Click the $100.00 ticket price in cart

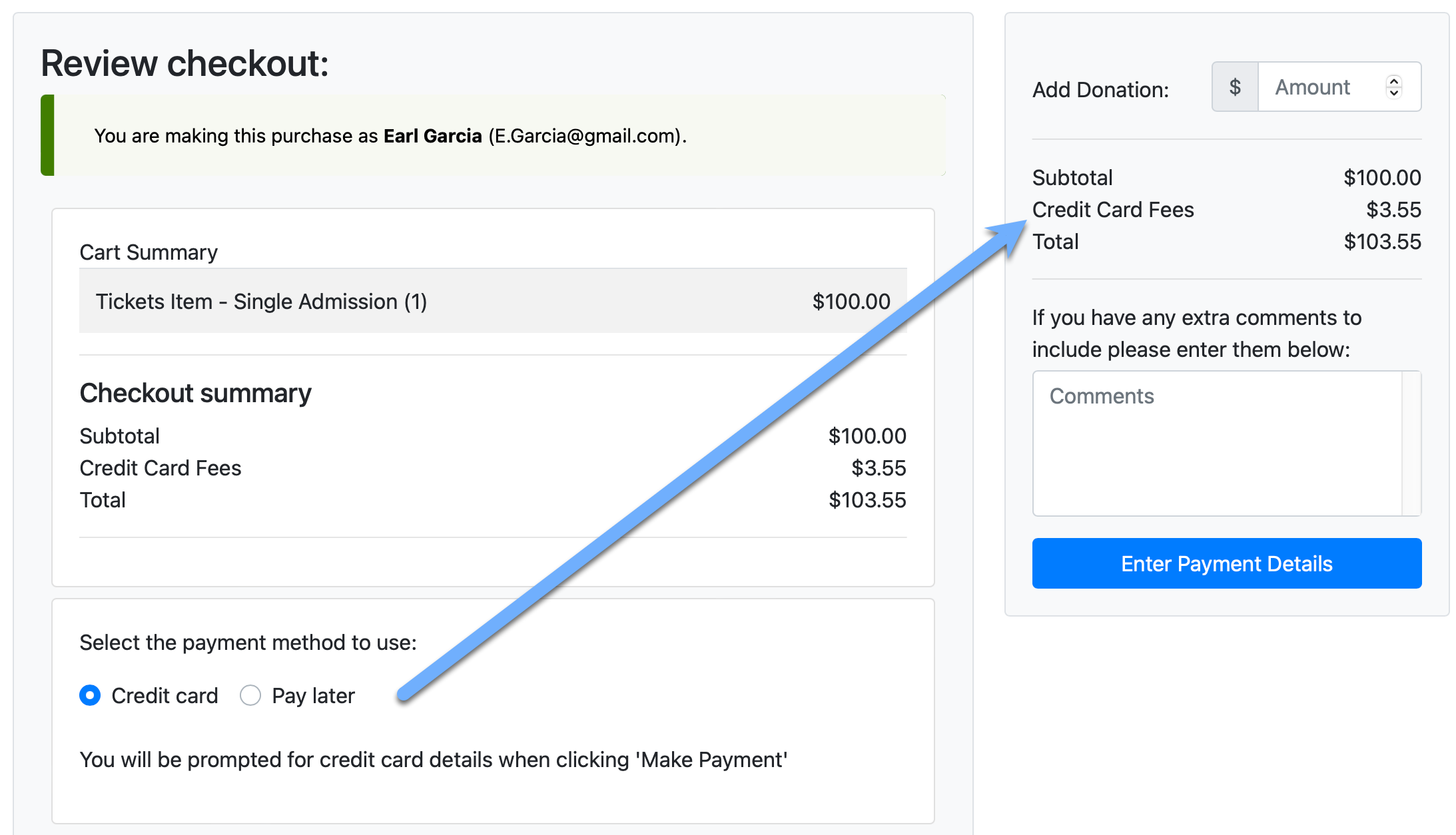tap(851, 302)
